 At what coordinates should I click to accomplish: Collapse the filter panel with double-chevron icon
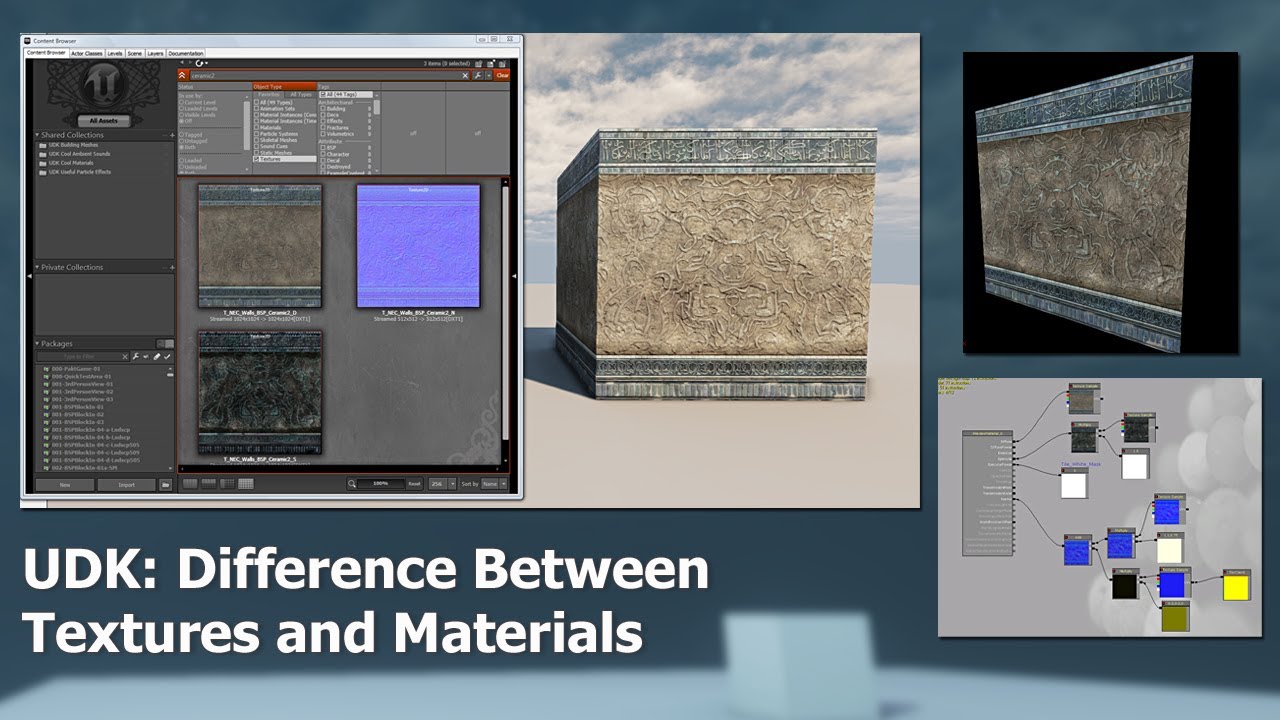[x=182, y=75]
